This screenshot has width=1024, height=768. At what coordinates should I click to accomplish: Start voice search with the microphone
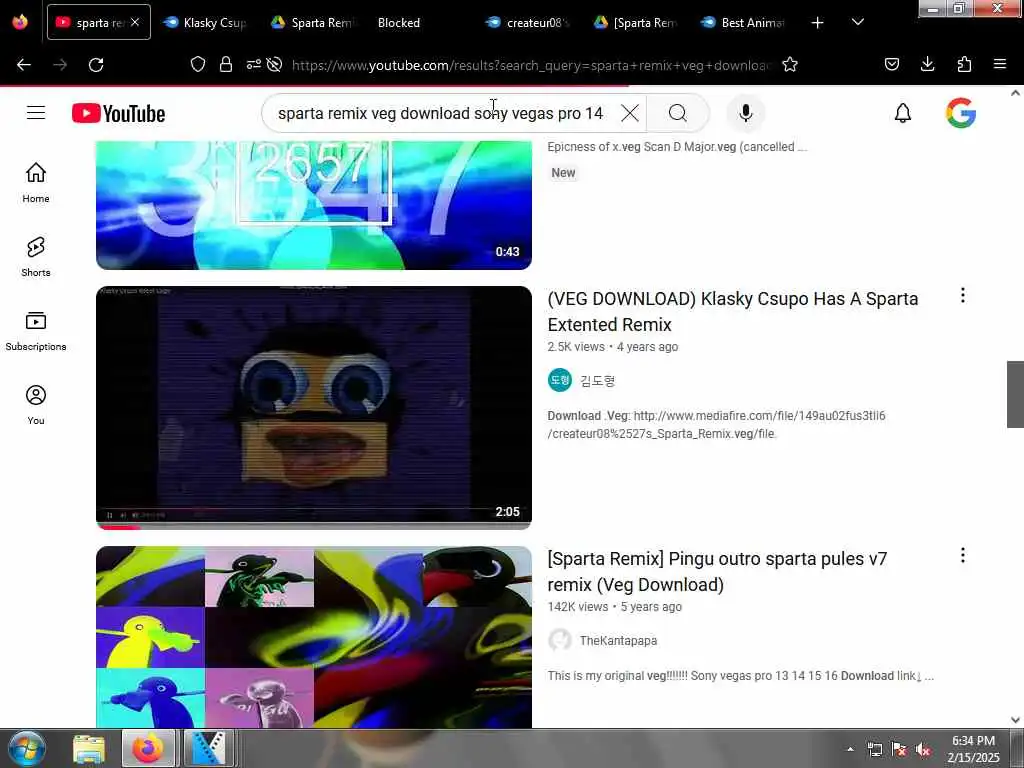(x=745, y=113)
